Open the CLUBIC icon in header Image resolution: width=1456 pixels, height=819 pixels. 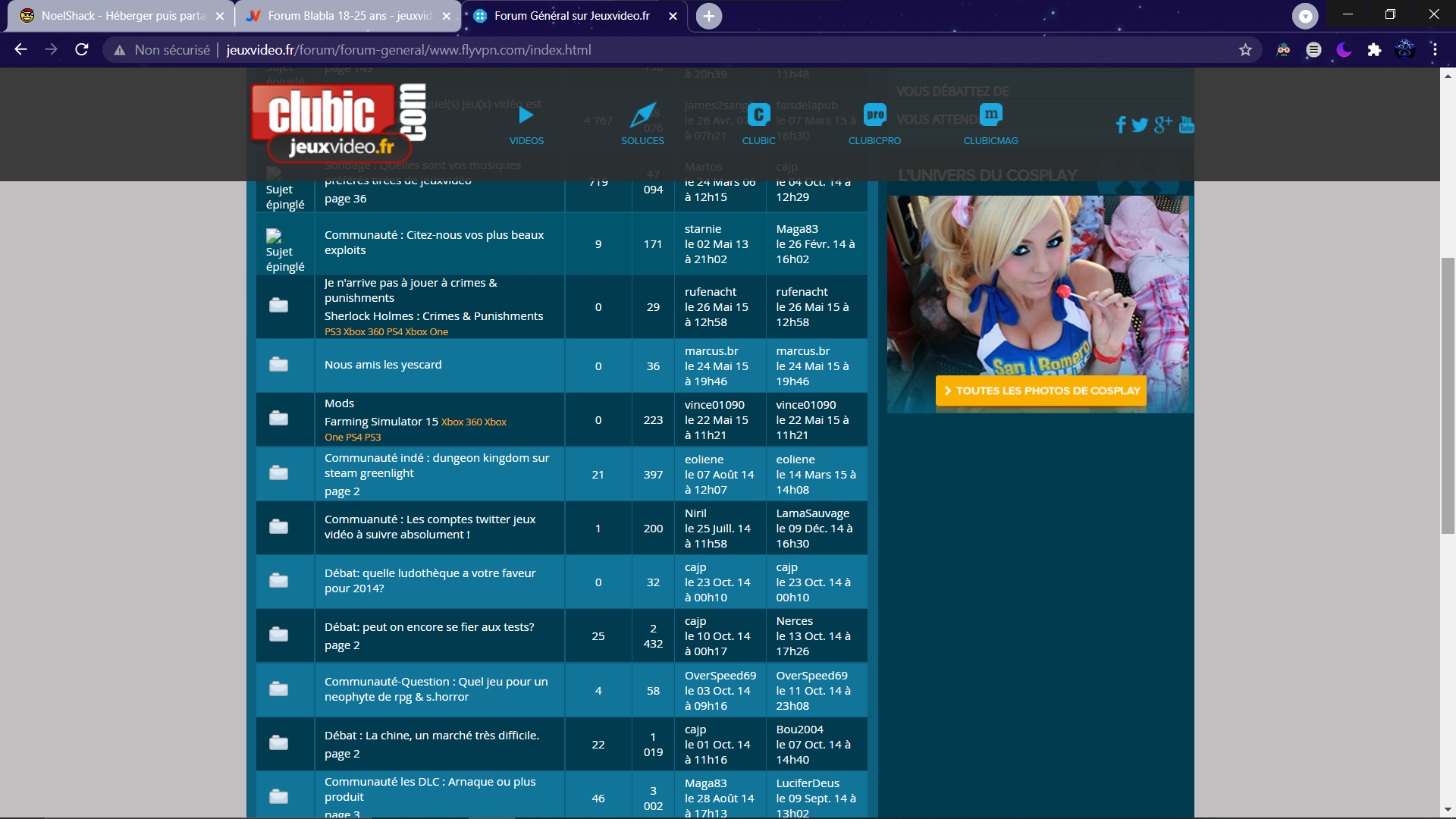pos(758,115)
